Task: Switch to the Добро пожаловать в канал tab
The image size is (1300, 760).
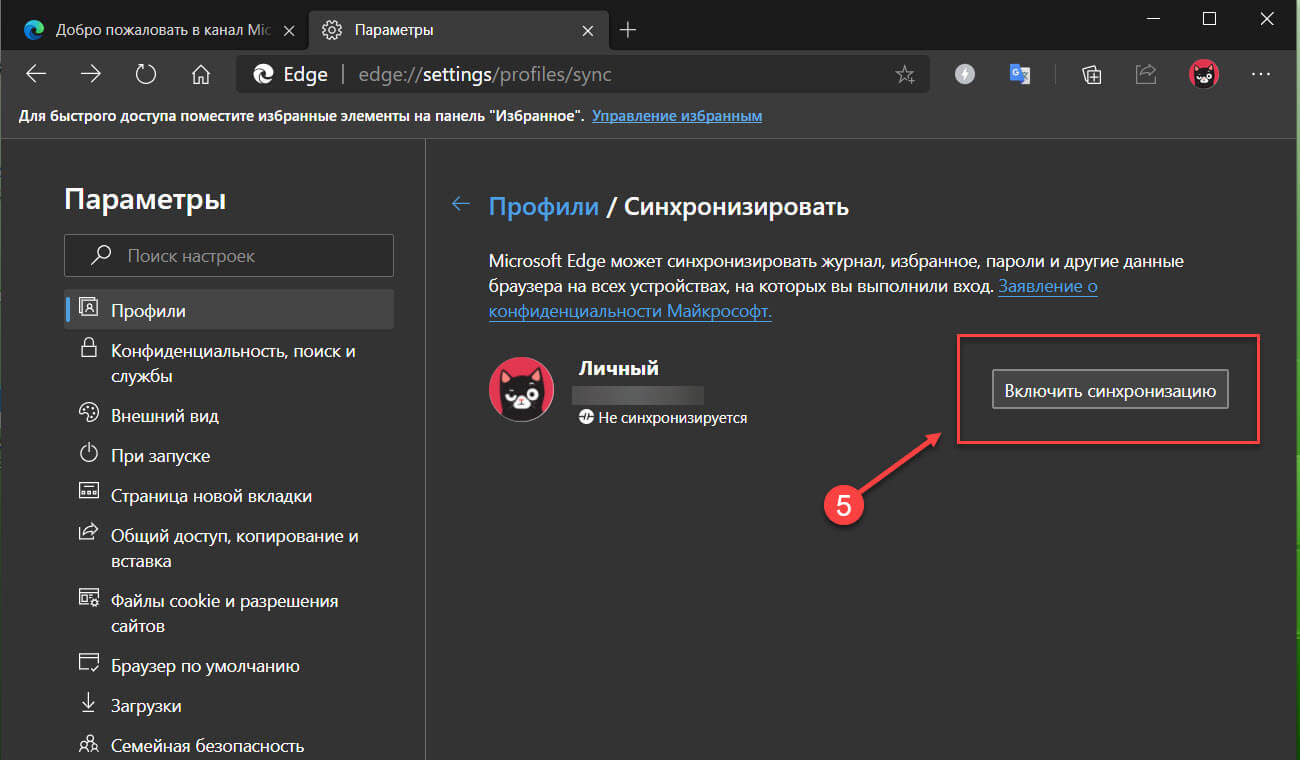Action: click(158, 30)
